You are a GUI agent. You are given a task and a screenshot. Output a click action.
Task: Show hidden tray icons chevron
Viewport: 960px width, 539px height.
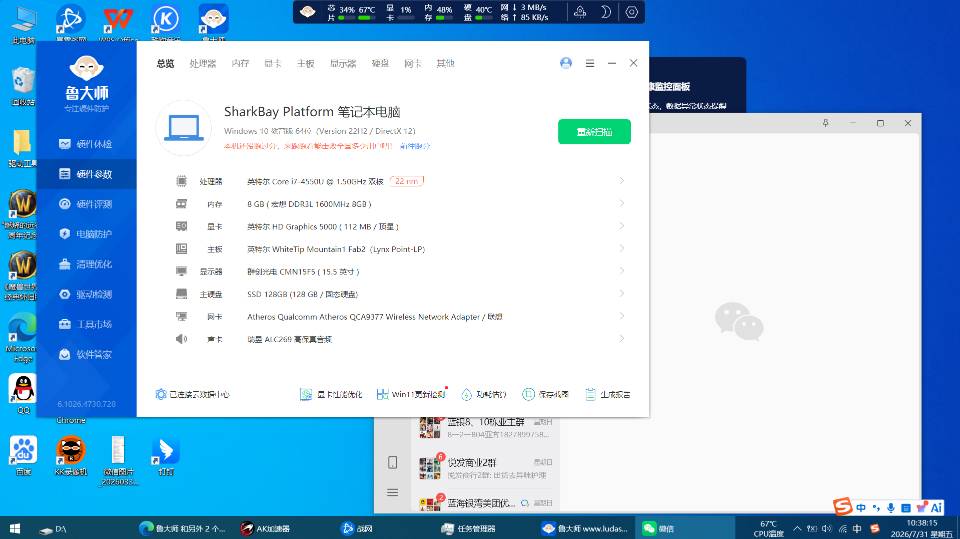pyautogui.click(x=797, y=528)
